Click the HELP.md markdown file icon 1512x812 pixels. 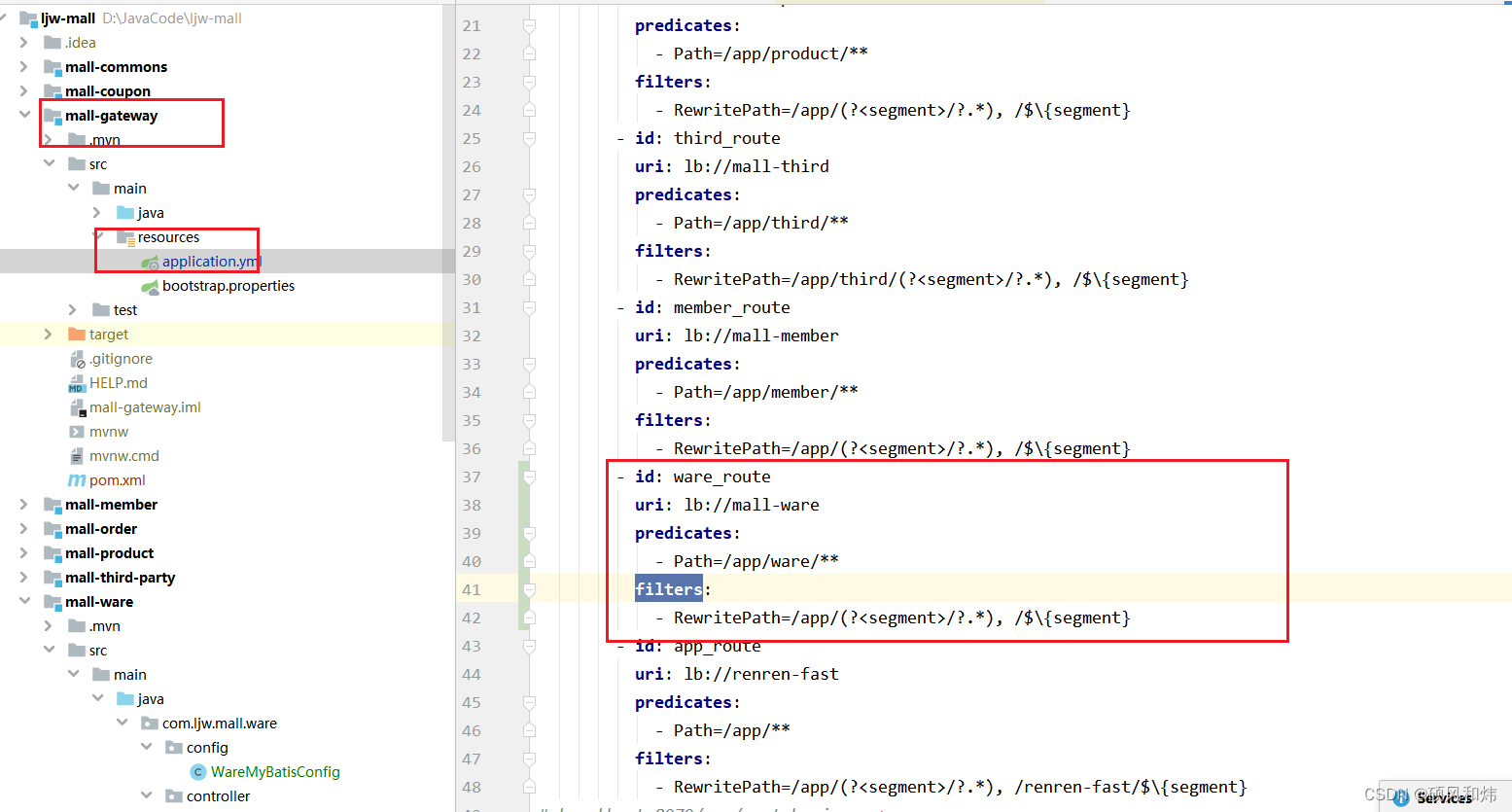tap(77, 383)
